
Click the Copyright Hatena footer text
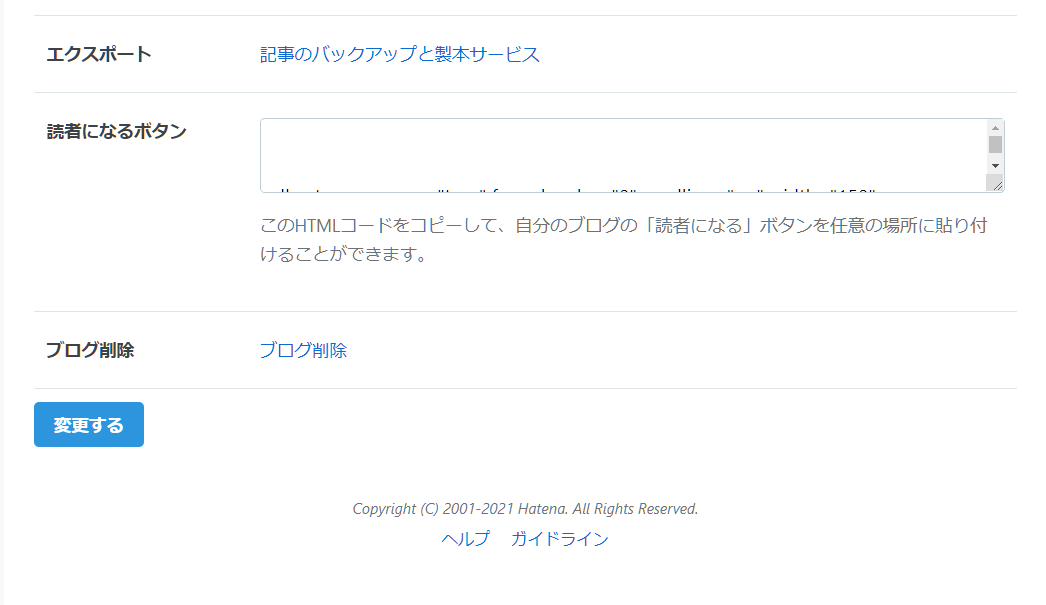tap(525, 509)
